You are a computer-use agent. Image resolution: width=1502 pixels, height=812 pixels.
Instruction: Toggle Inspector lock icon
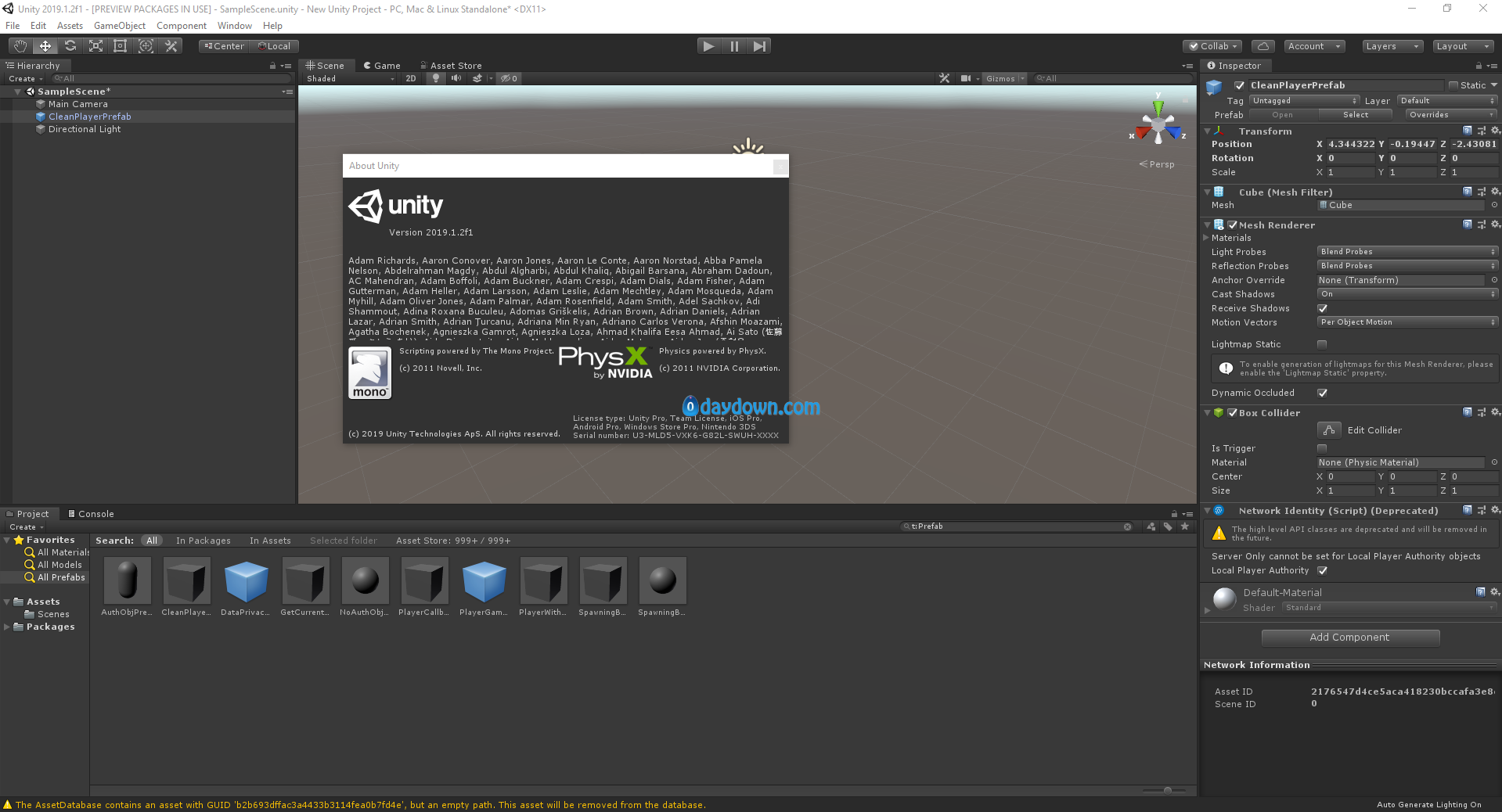tap(1479, 66)
